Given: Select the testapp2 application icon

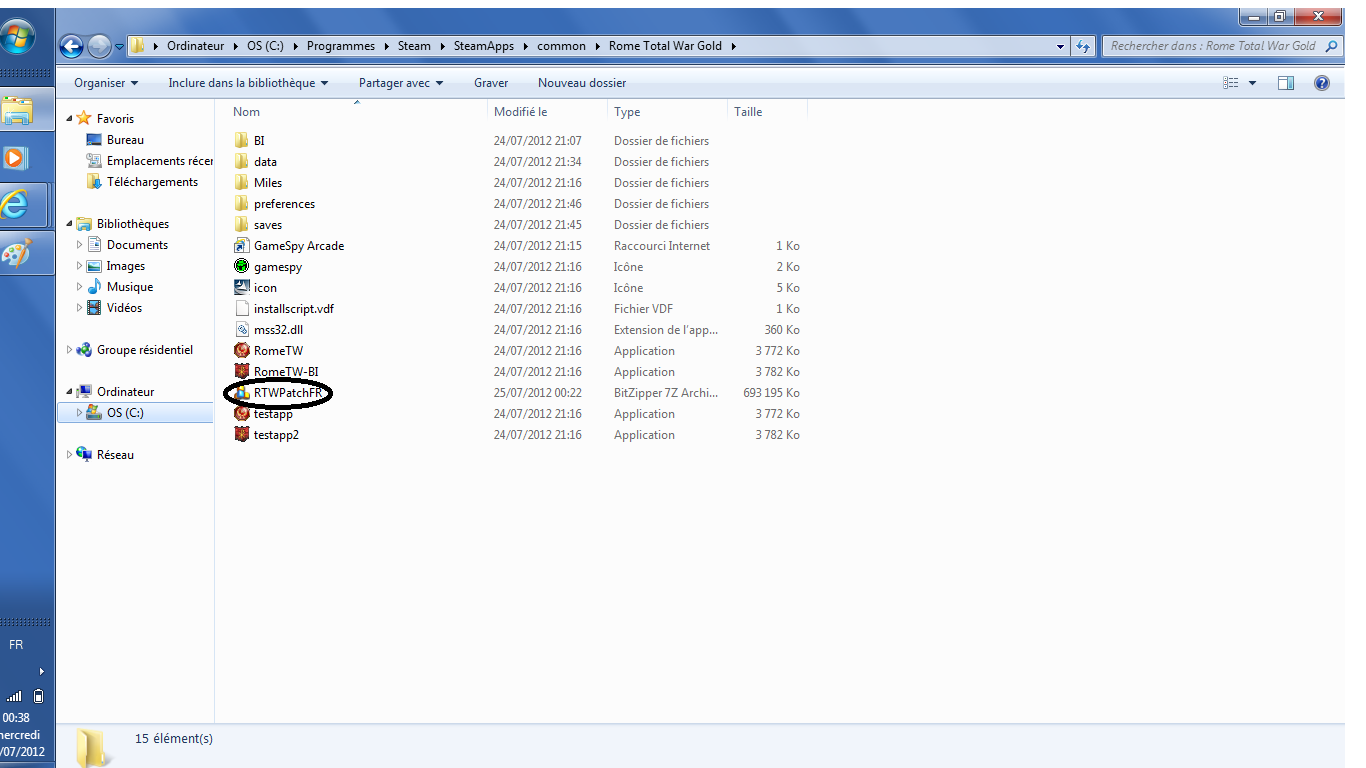Looking at the screenshot, I should (x=241, y=435).
